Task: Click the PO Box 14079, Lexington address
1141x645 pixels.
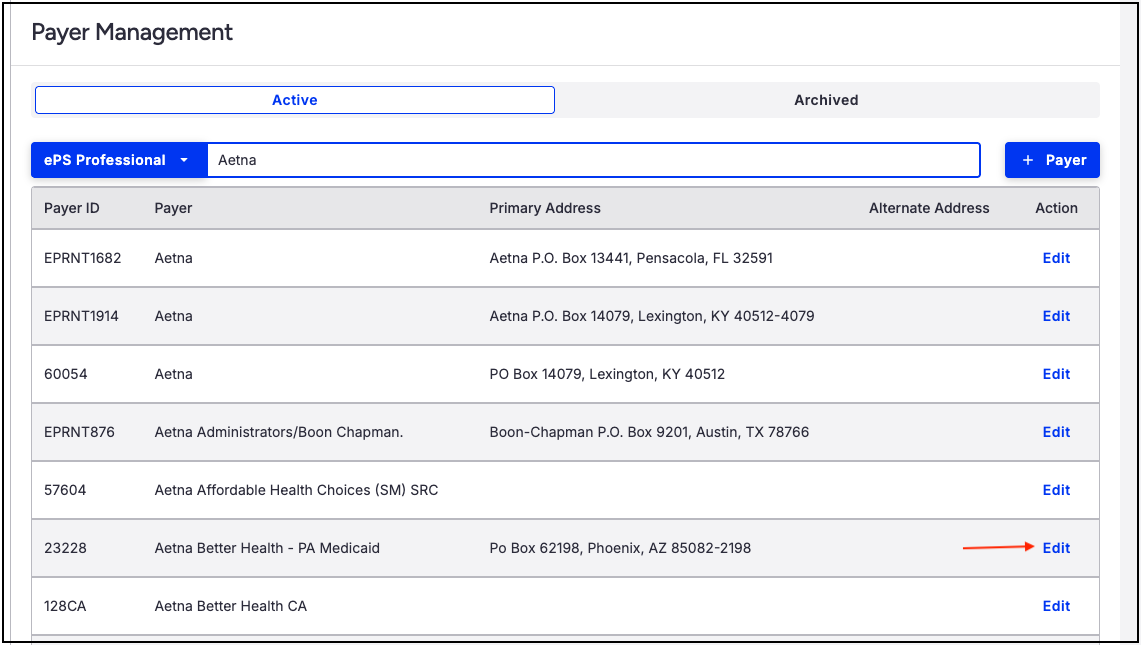Action: click(607, 374)
